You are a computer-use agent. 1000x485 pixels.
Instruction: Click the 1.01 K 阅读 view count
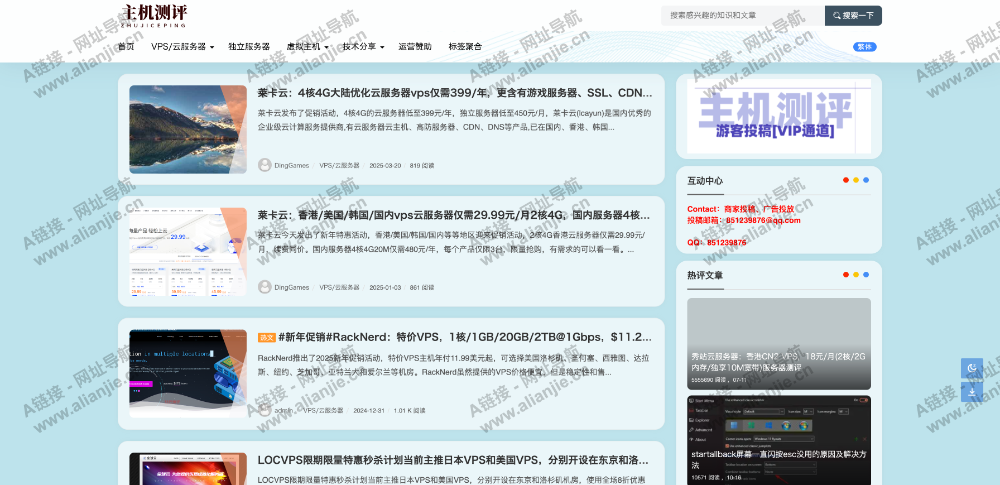[x=409, y=410]
